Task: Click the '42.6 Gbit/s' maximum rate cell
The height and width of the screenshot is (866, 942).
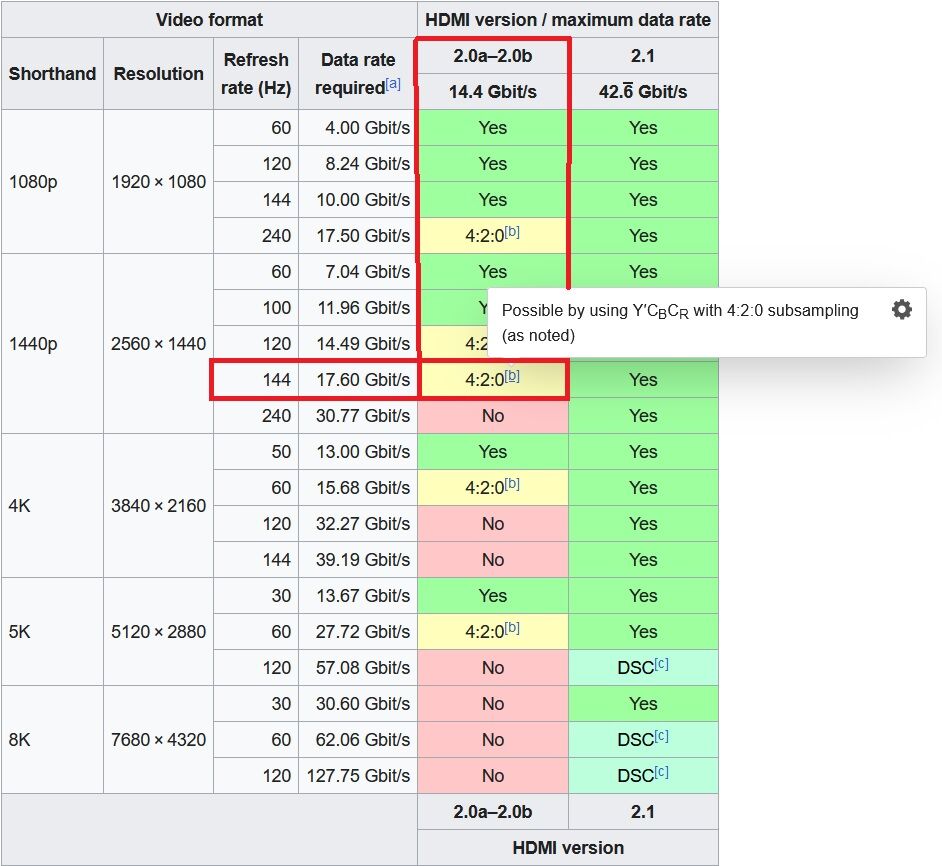Action: [x=643, y=91]
